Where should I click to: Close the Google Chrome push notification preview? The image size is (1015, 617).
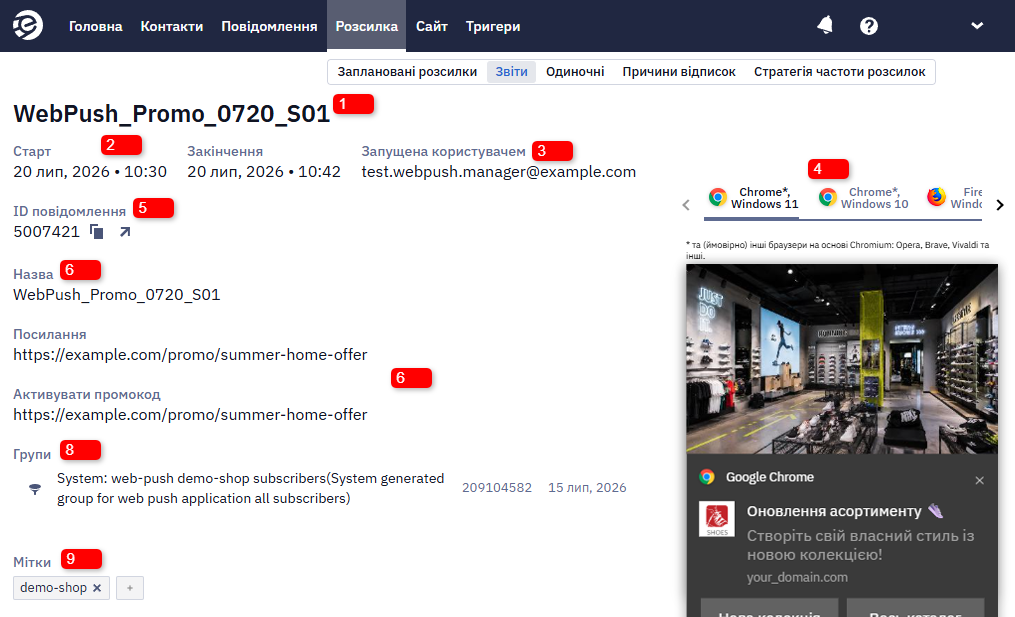979,480
